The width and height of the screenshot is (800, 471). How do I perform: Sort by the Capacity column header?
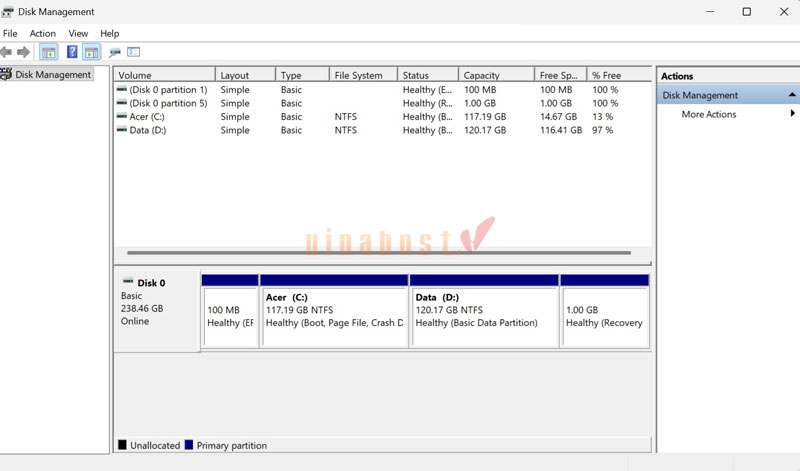point(496,75)
